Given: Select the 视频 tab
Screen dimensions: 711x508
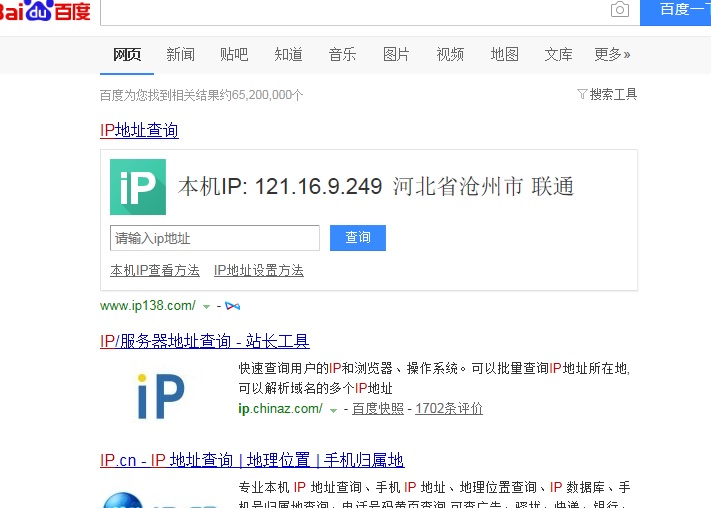Looking at the screenshot, I should coord(450,54).
